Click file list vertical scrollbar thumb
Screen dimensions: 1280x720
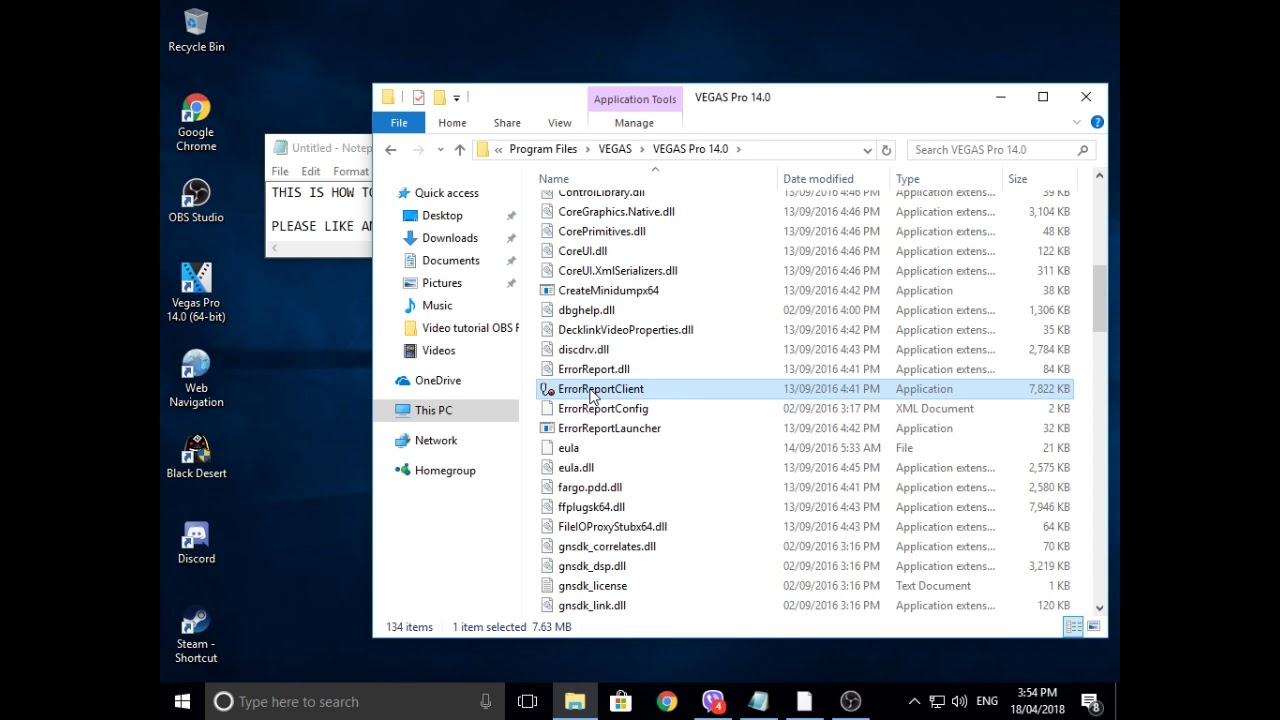(x=1099, y=298)
